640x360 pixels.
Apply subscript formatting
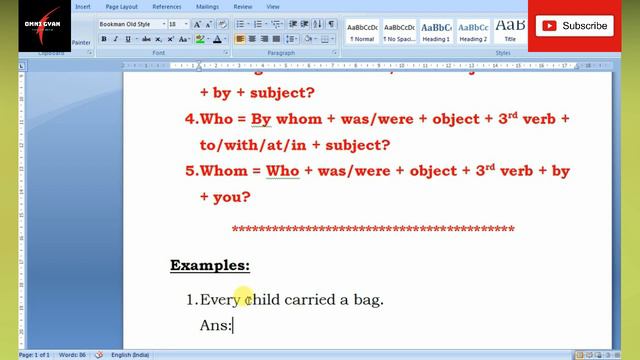click(x=158, y=39)
